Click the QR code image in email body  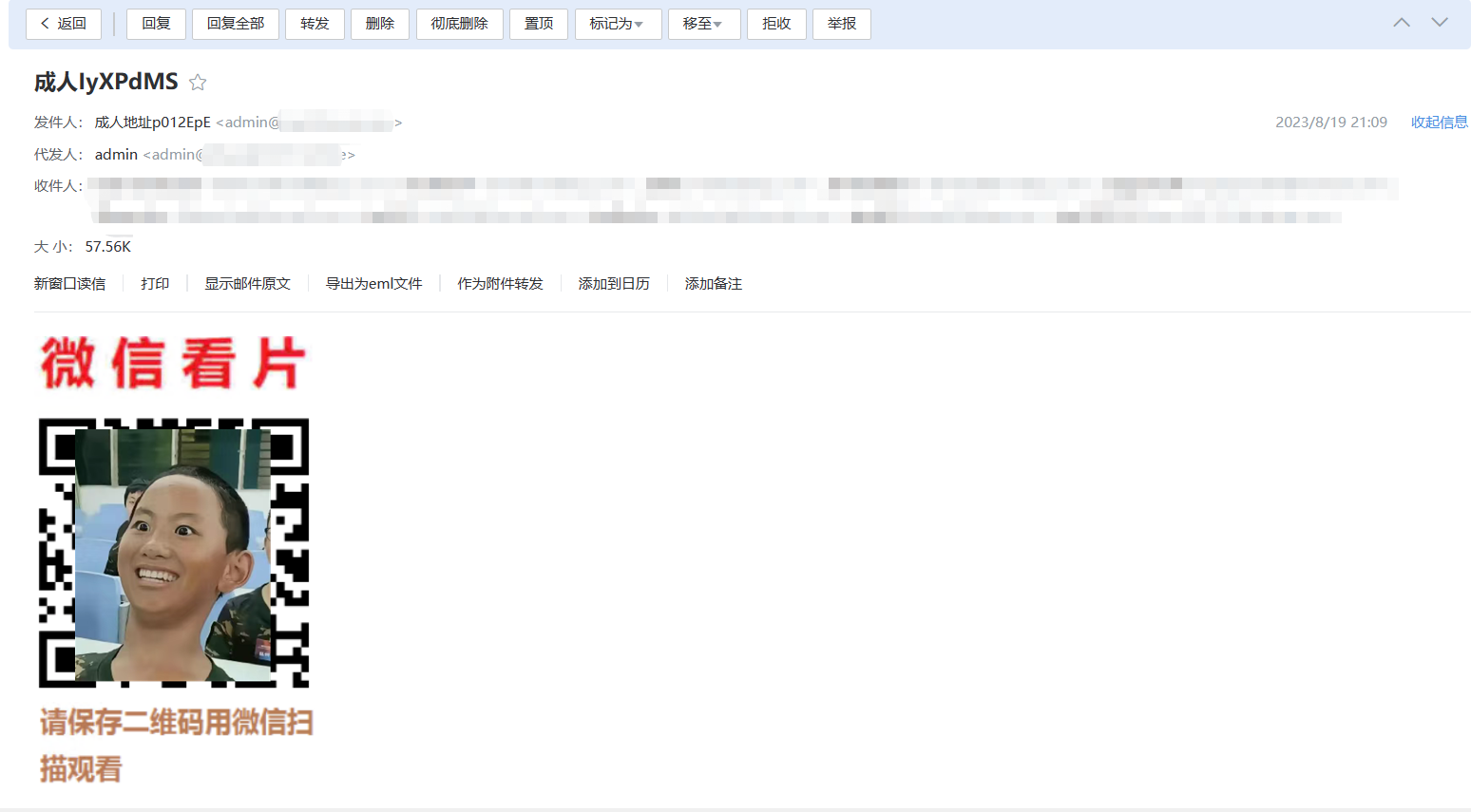point(174,553)
